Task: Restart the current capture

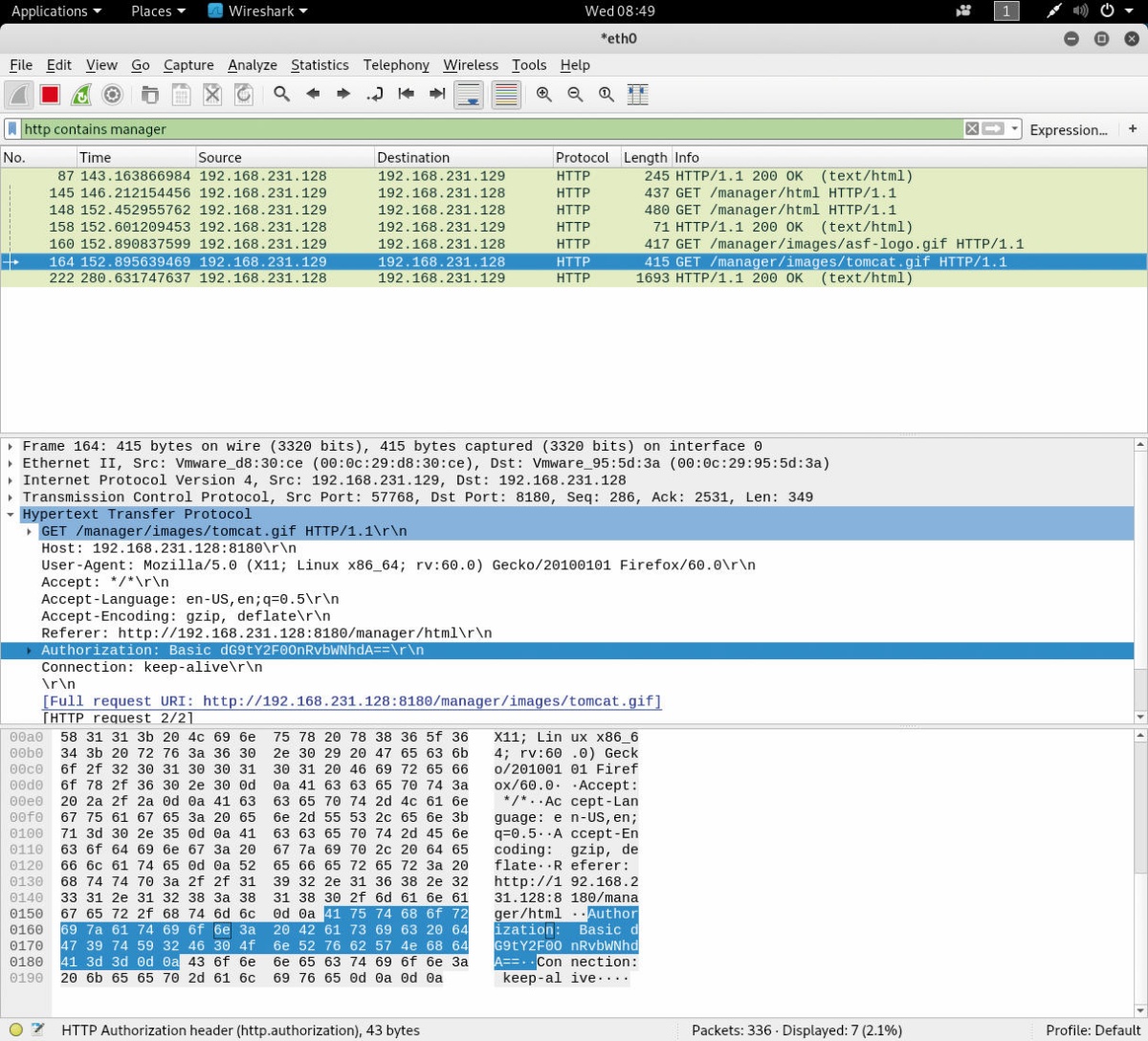Action: point(81,94)
